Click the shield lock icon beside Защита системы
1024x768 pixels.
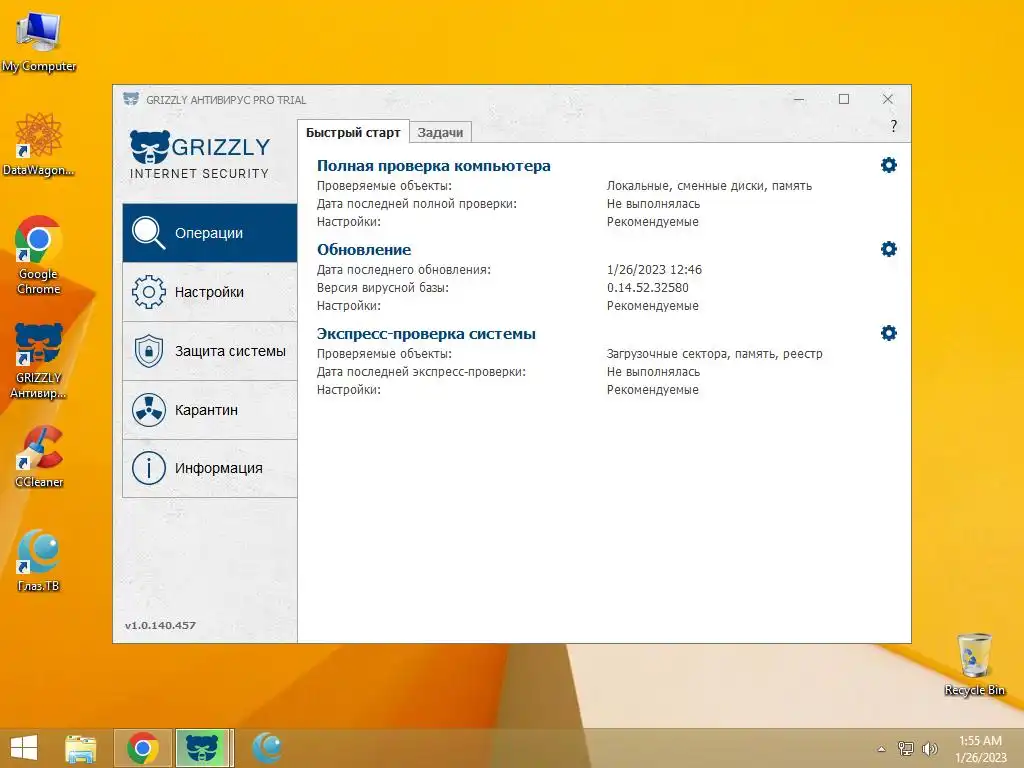148,351
